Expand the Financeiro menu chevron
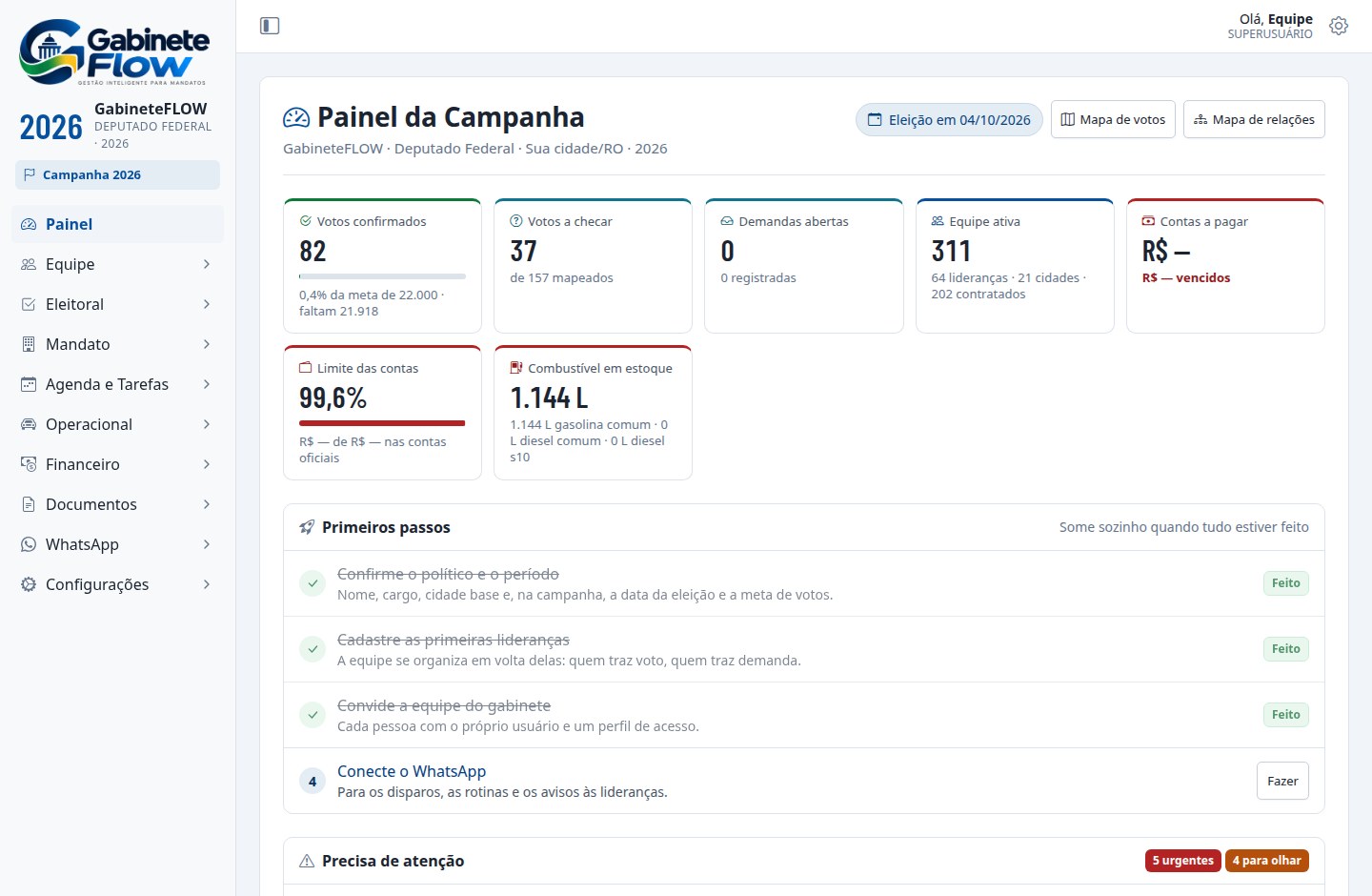The image size is (1372, 896). point(207,464)
